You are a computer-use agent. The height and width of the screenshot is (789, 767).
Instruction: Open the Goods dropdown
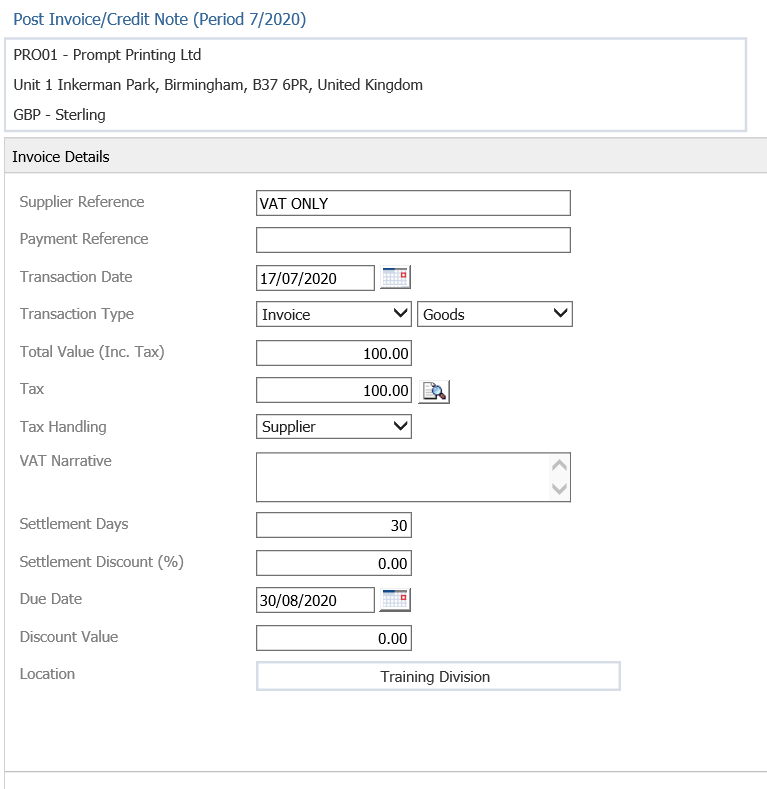pos(495,314)
